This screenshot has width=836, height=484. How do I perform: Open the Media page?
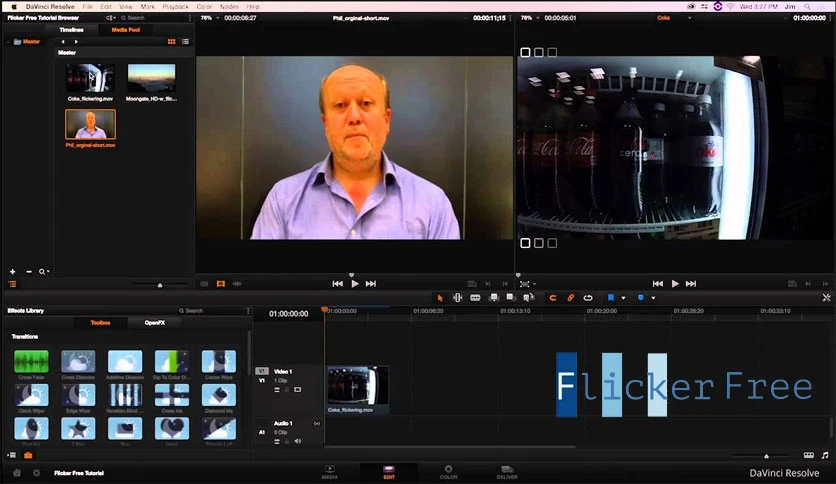click(x=329, y=472)
